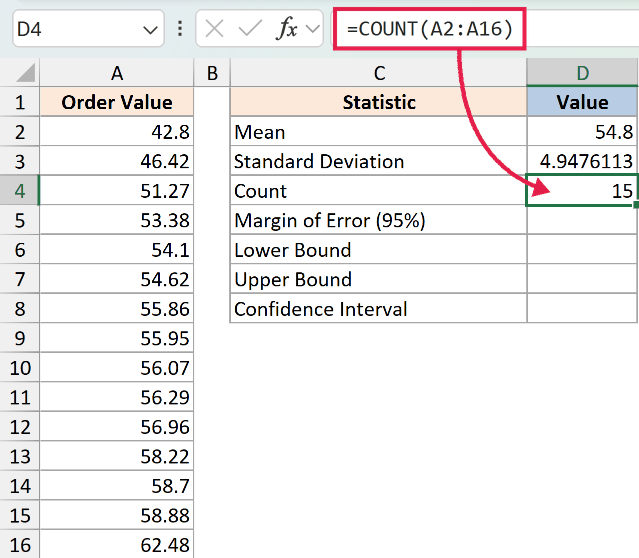
Task: Click the Upper Bound label cell
Action: point(379,279)
